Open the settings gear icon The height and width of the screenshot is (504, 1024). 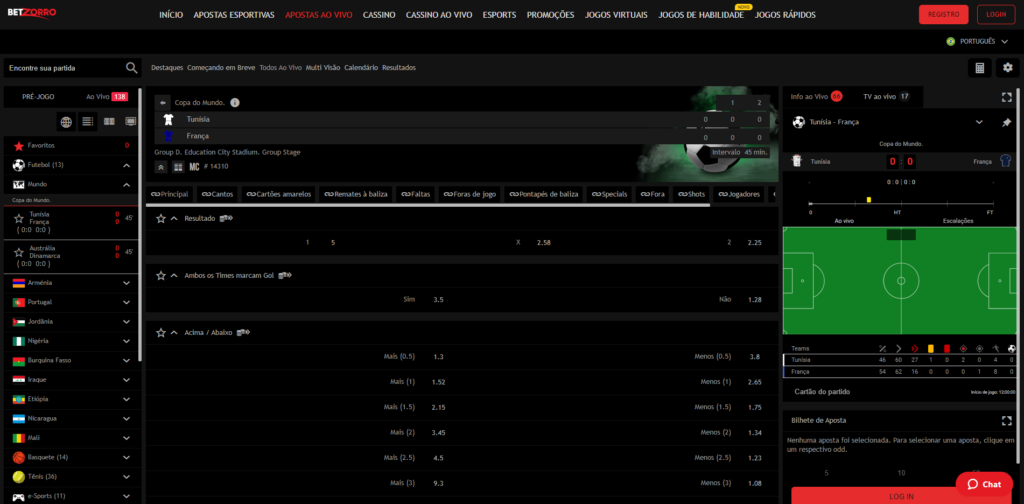coord(1008,68)
